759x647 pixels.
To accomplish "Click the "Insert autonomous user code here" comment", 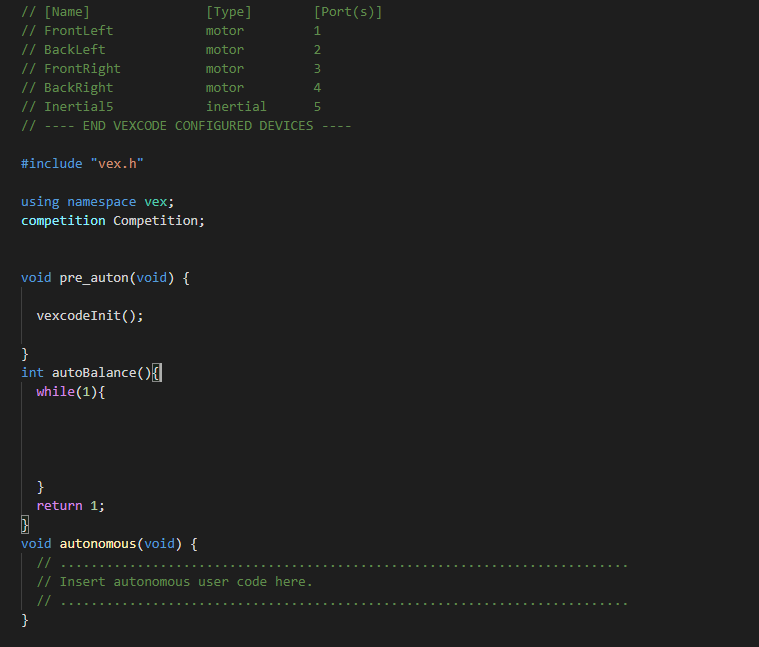I will pyautogui.click(x=186, y=581).
